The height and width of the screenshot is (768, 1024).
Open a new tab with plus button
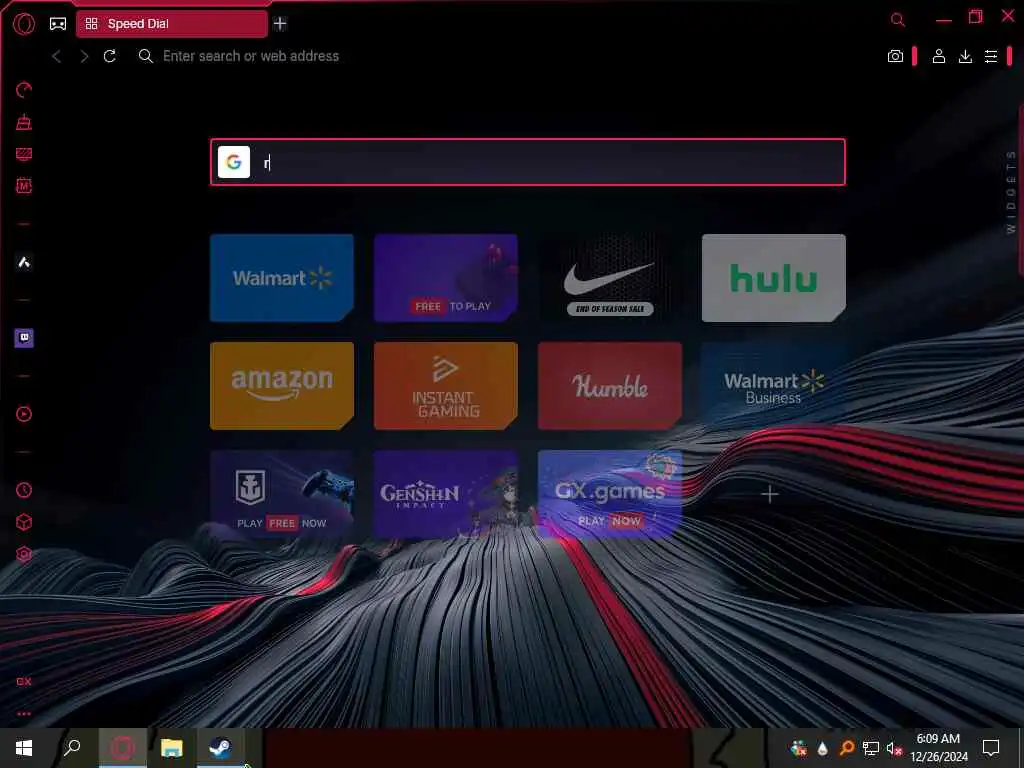(280, 24)
